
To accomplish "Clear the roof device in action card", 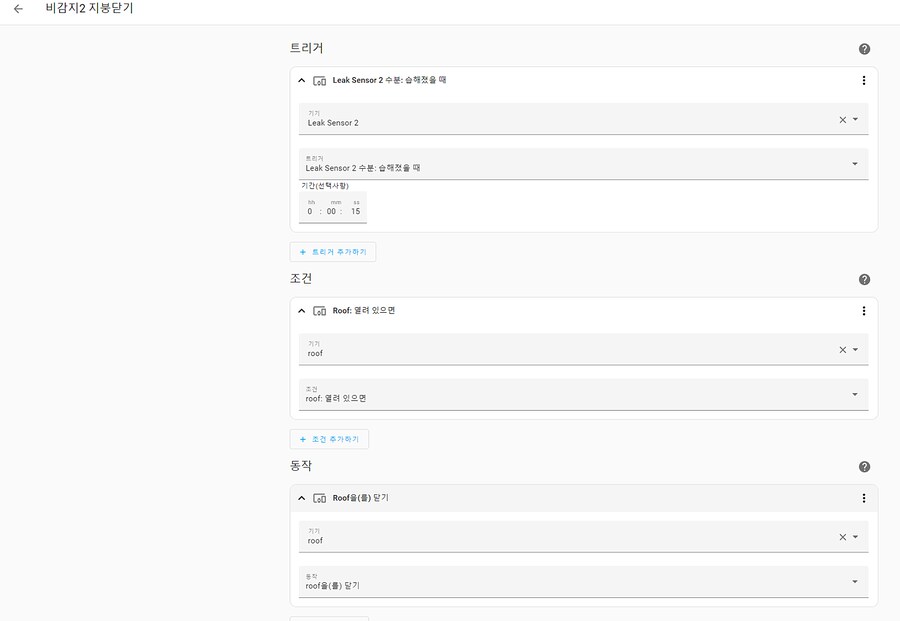I will tap(842, 537).
